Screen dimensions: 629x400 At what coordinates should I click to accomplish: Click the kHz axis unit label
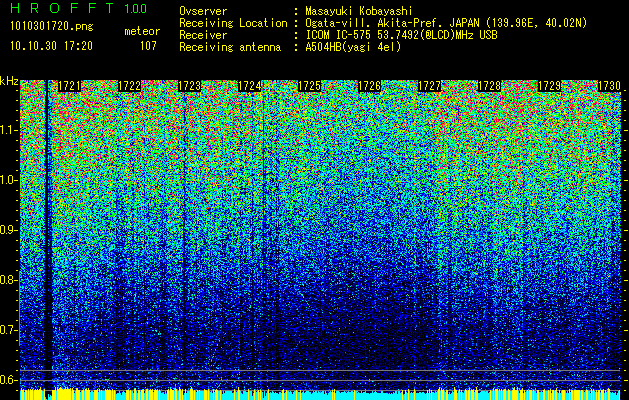(x=9, y=81)
